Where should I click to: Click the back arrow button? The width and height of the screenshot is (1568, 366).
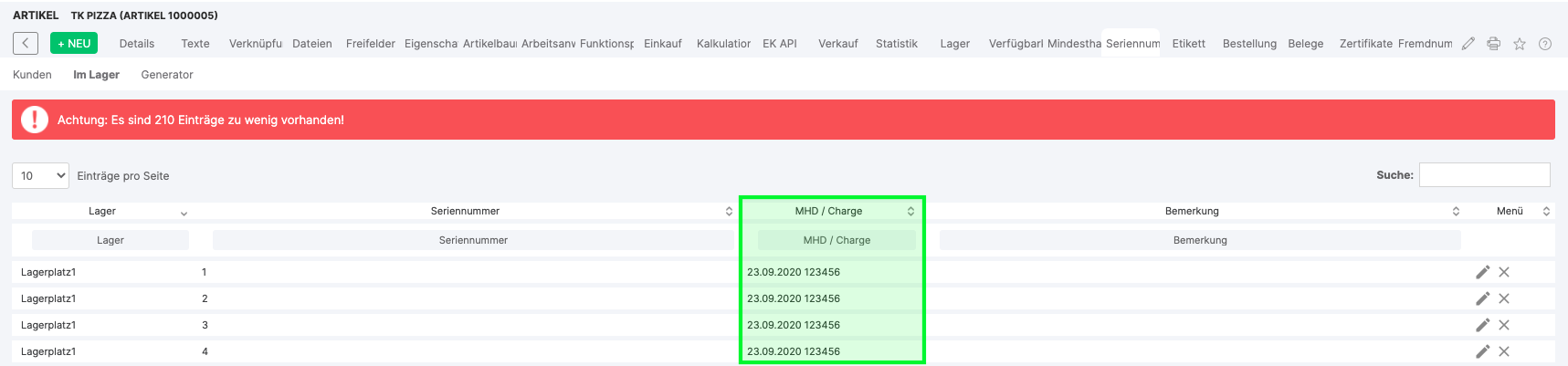pyautogui.click(x=26, y=43)
